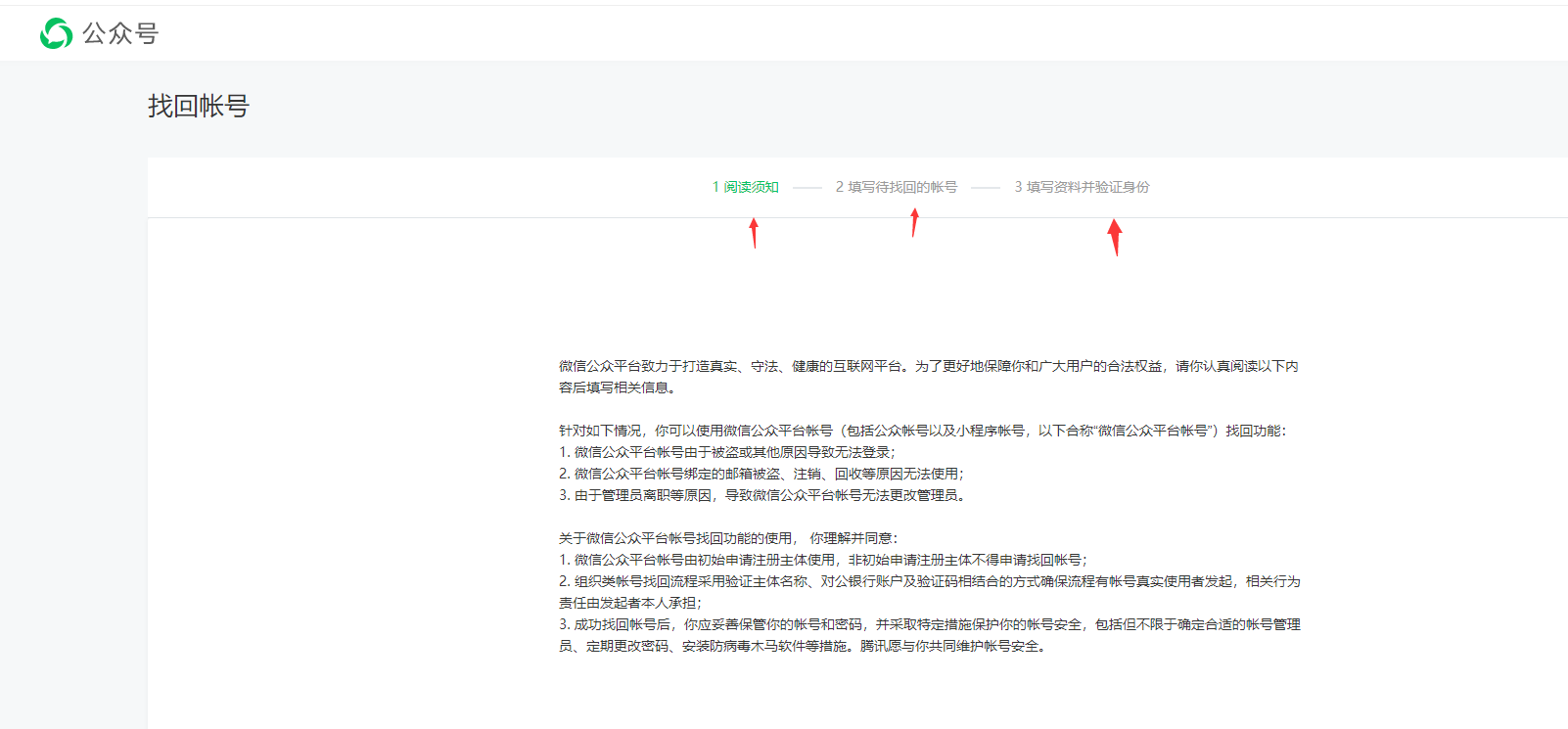The image size is (1568, 729).
Task: Select step 2 填写待找回的帐号
Action: click(897, 187)
